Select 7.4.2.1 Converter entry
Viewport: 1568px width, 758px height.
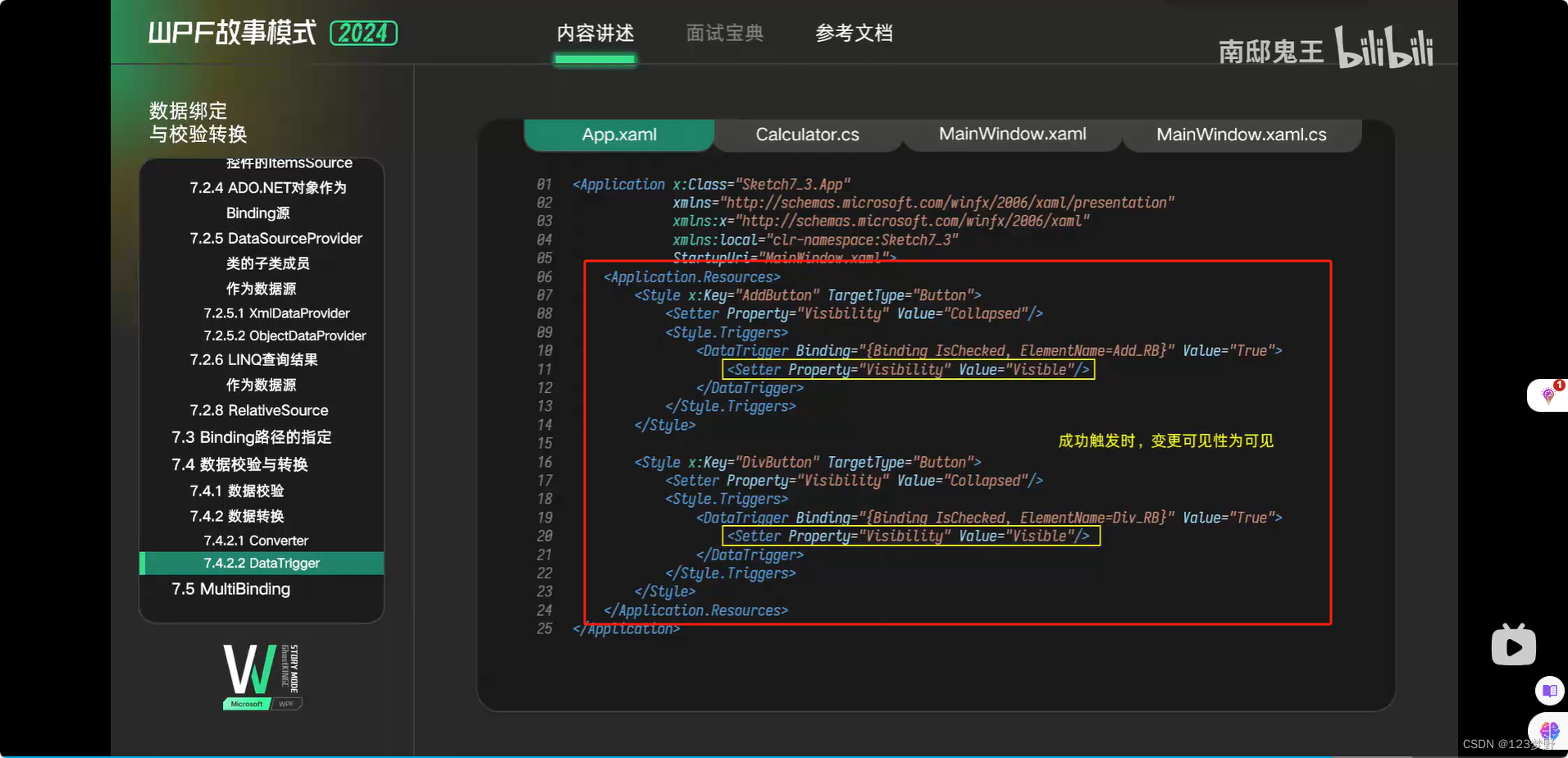(256, 541)
